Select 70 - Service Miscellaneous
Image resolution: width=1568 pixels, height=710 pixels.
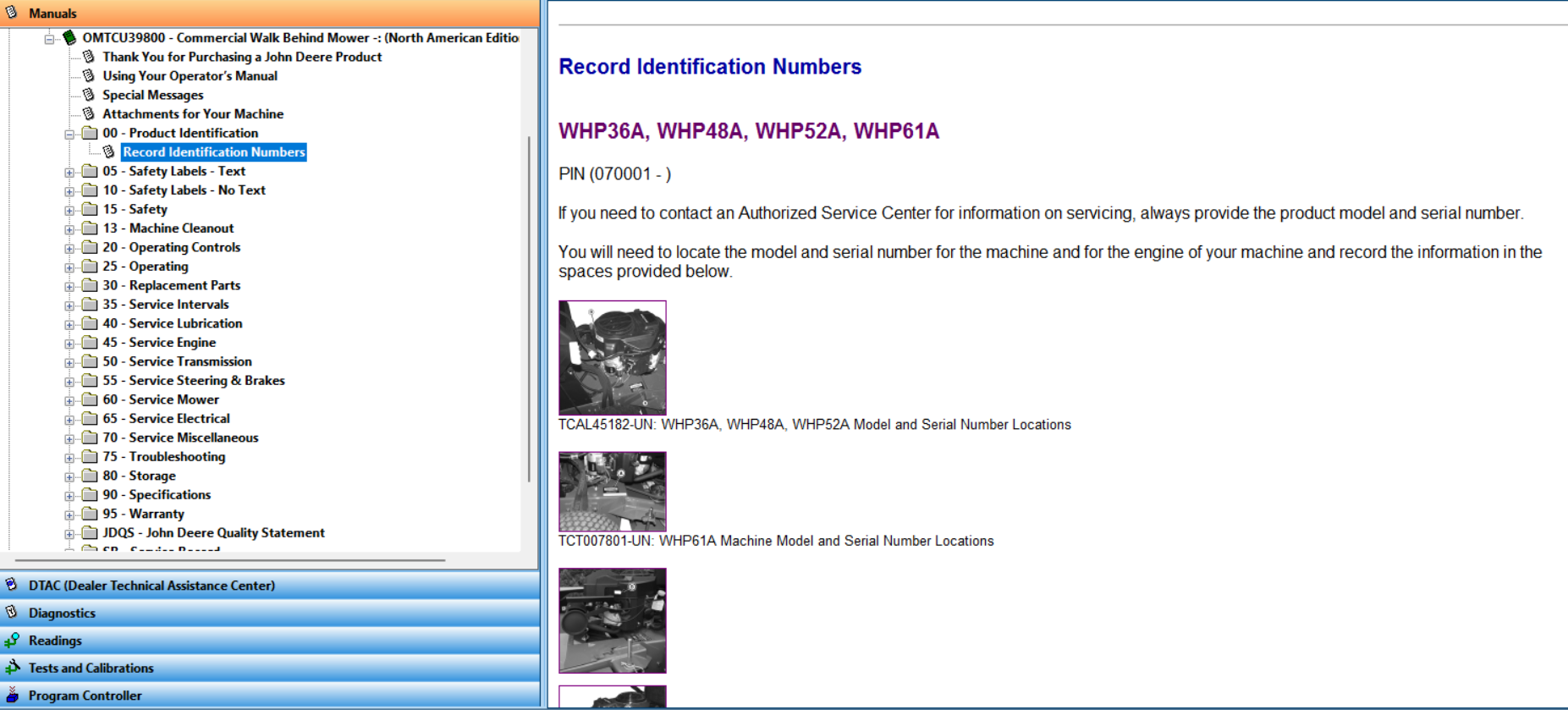pos(180,438)
